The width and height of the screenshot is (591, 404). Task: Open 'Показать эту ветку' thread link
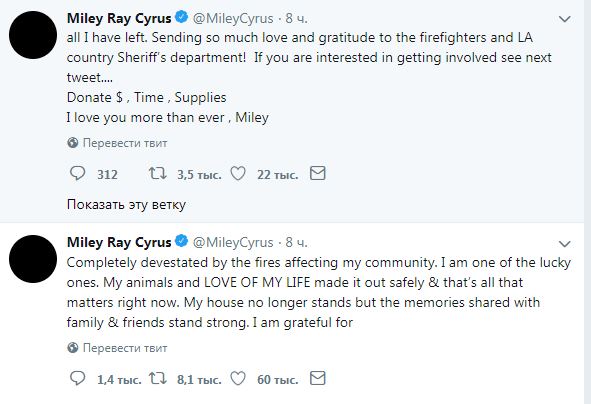pyautogui.click(x=126, y=205)
